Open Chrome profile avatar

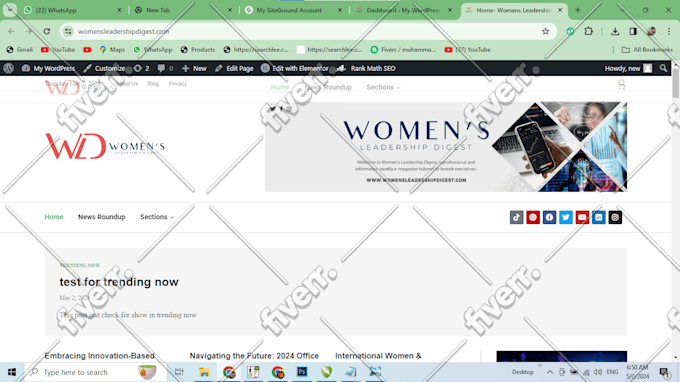(651, 31)
